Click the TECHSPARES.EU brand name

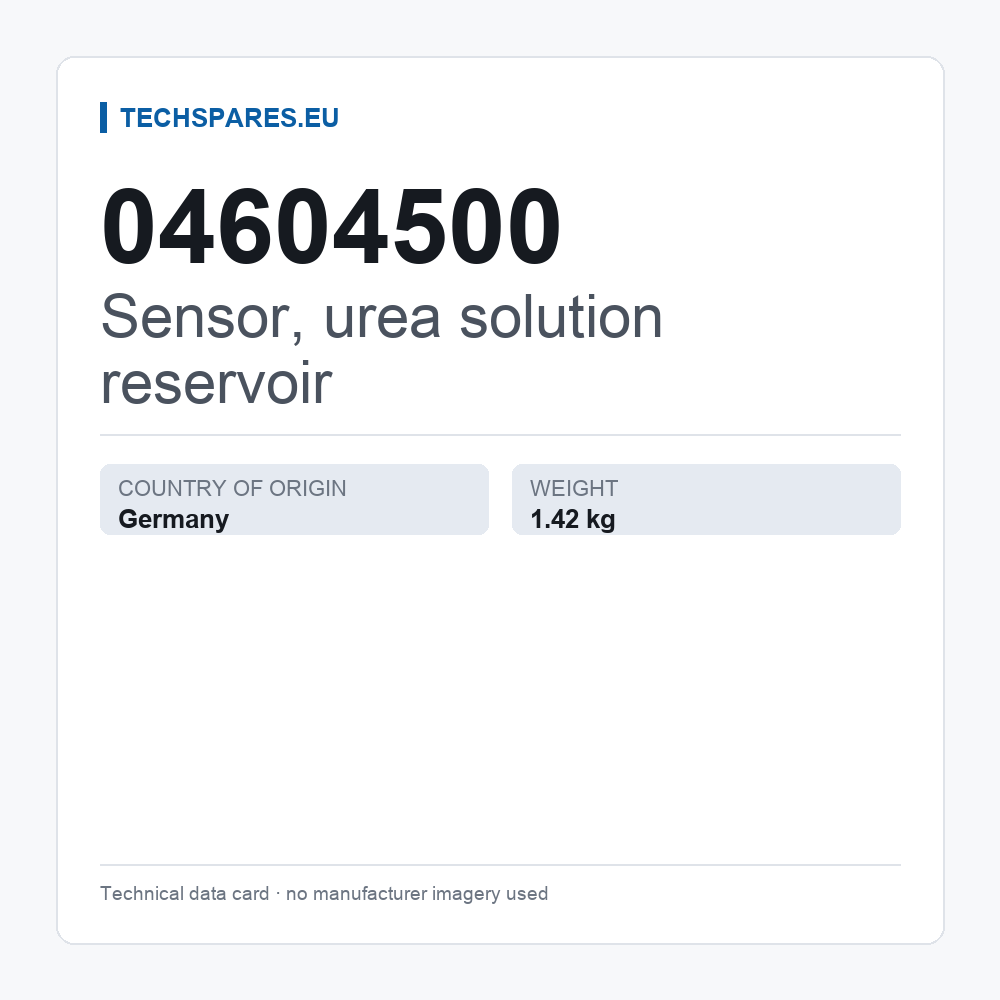229,118
